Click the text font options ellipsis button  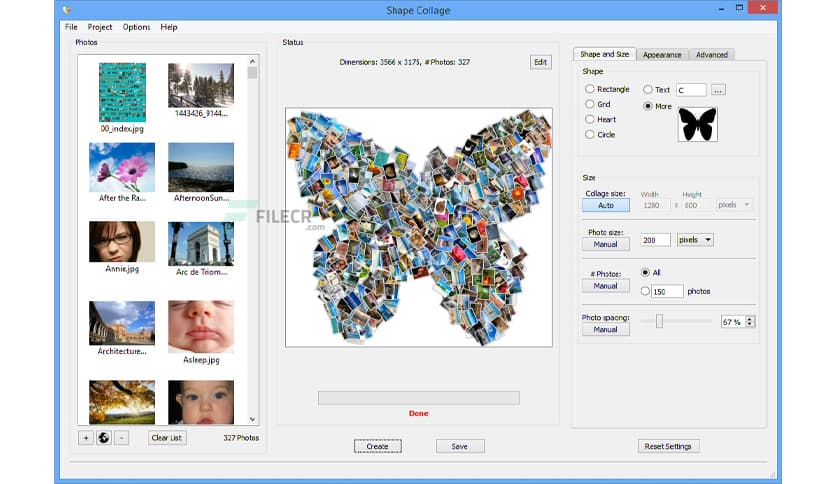pos(718,90)
